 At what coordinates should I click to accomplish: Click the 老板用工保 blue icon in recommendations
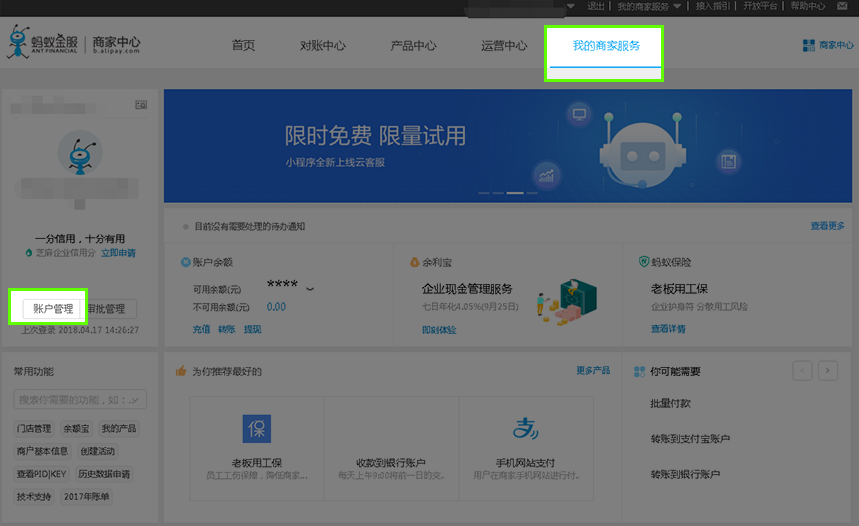click(x=257, y=428)
